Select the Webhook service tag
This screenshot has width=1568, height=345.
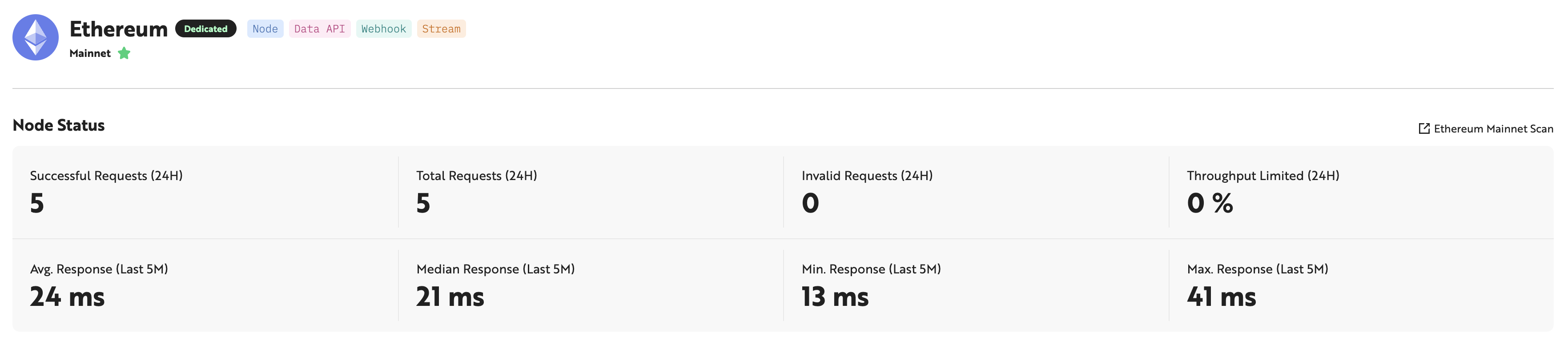pos(383,28)
